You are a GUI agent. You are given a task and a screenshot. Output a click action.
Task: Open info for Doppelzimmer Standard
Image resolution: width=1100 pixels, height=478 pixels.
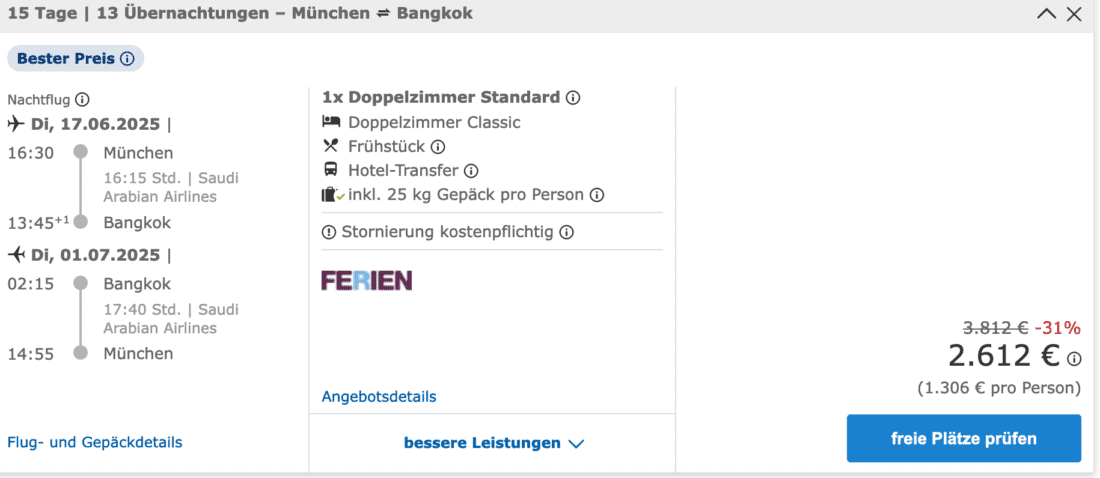click(x=573, y=98)
